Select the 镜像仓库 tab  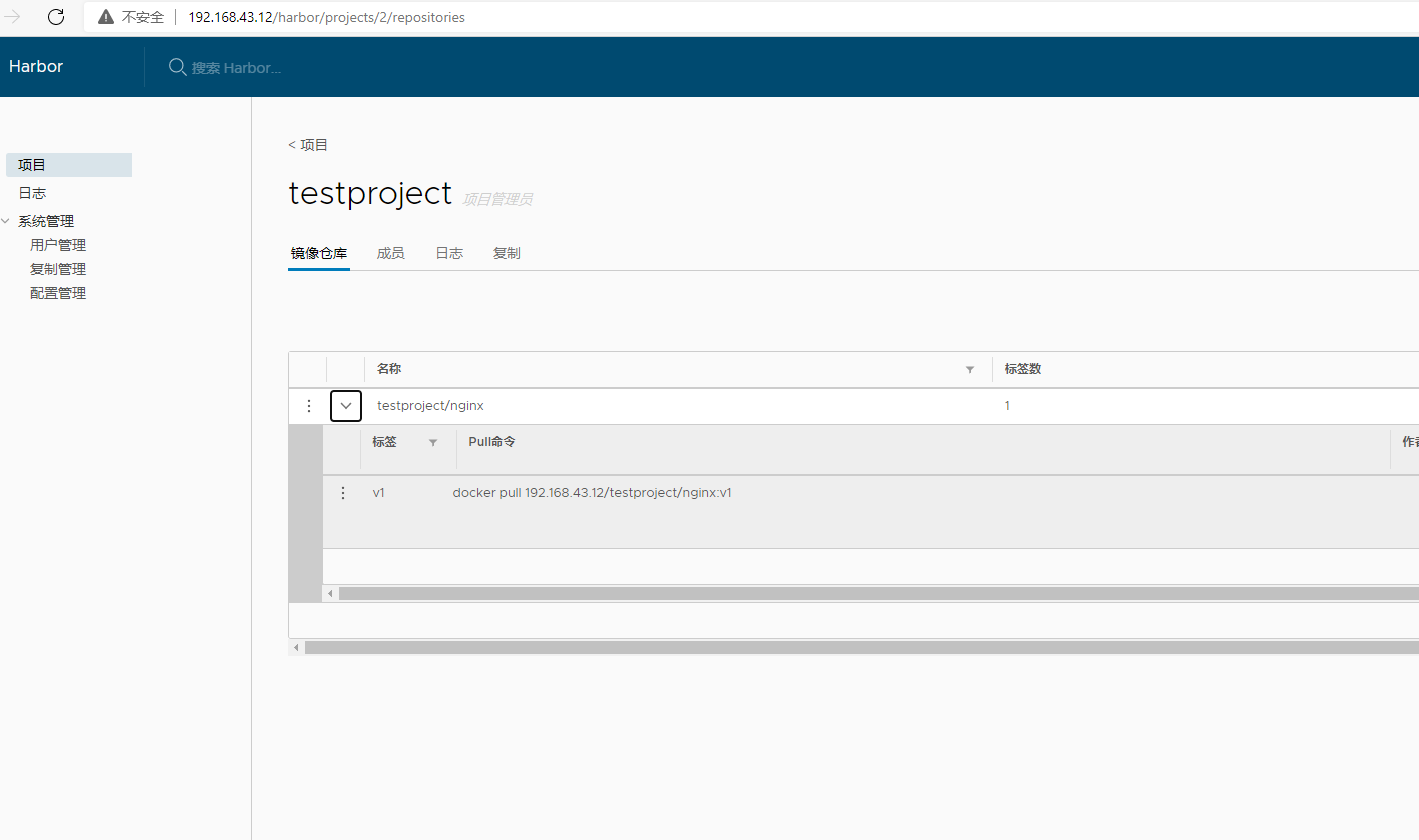319,253
